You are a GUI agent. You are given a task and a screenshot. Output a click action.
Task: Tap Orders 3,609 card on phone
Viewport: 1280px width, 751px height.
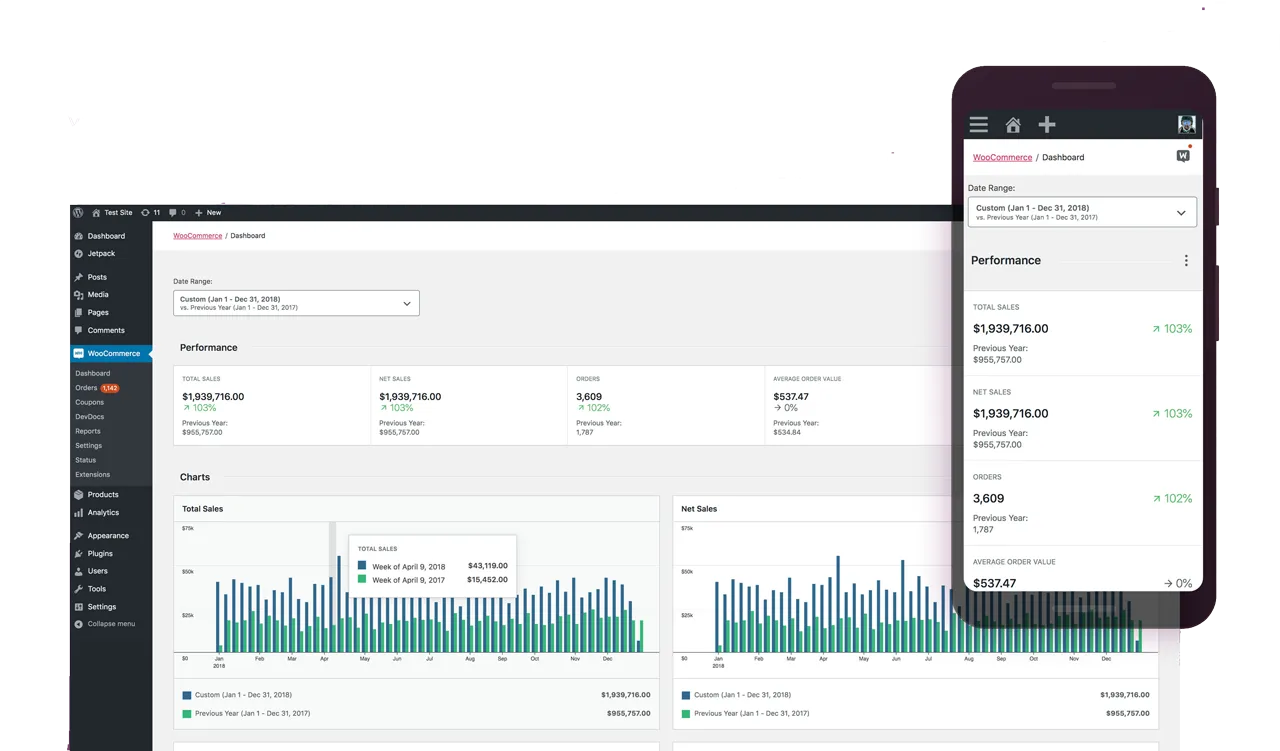[x=1083, y=504]
